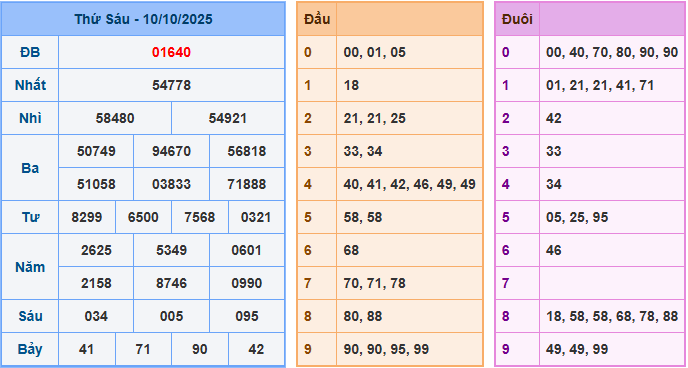Select Đuôi row value 34
Screen dimensions: 688x368
(x=554, y=184)
